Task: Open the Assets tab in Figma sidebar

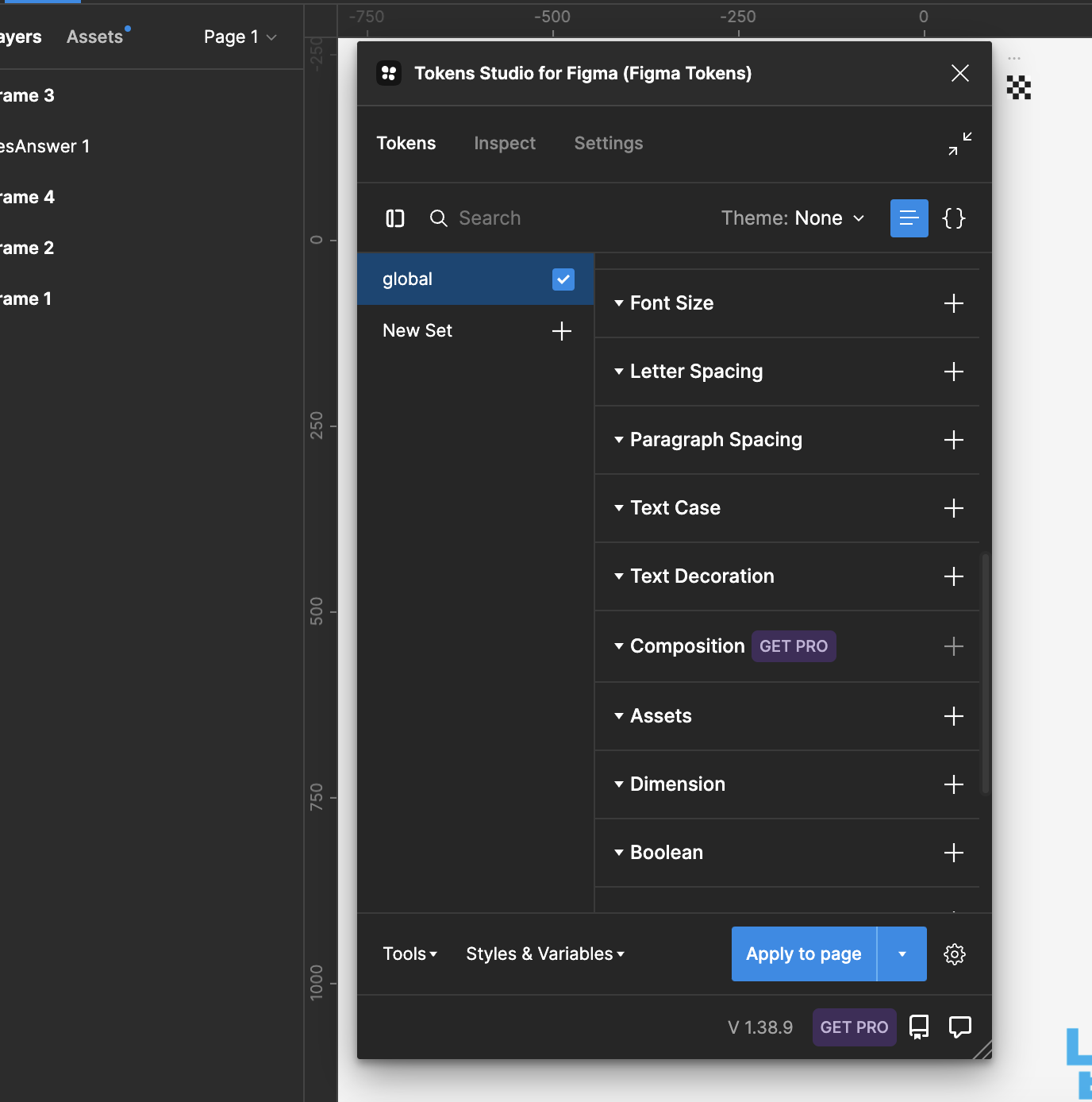Action: pyautogui.click(x=95, y=37)
